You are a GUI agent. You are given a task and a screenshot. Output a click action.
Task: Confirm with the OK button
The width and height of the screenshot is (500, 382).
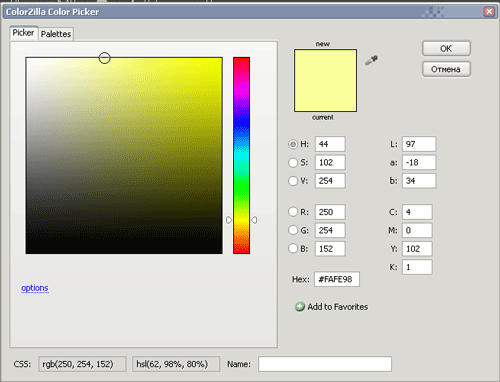click(446, 49)
